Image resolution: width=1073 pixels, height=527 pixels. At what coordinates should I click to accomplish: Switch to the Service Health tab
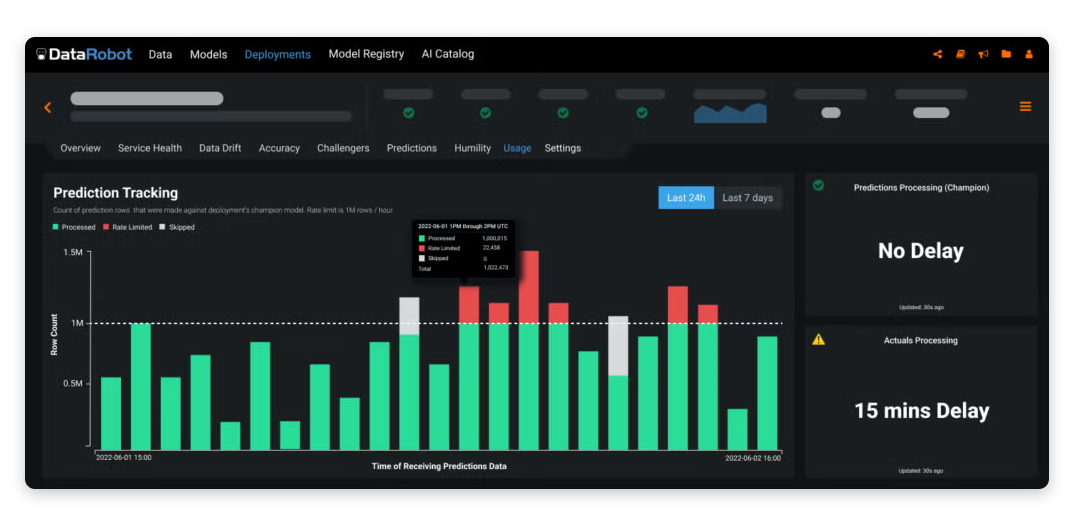point(150,148)
